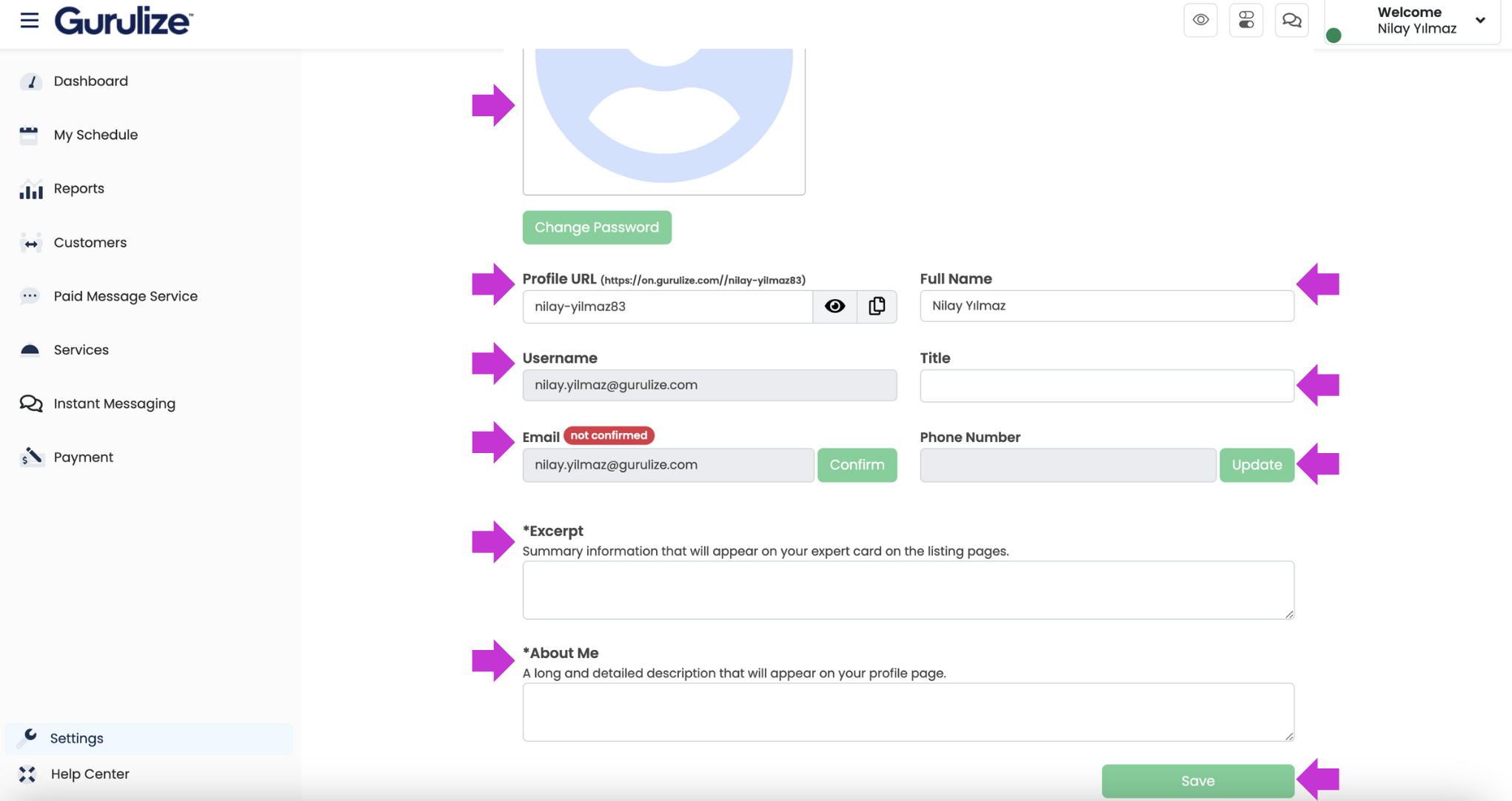Grab the Excerpt textarea resize handle
This screenshot has height=801, width=1512.
[1289, 614]
